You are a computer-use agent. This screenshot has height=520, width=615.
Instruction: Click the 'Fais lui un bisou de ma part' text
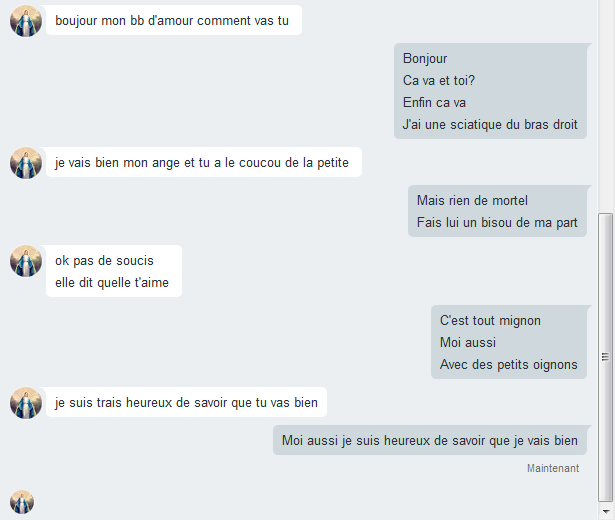(x=497, y=222)
